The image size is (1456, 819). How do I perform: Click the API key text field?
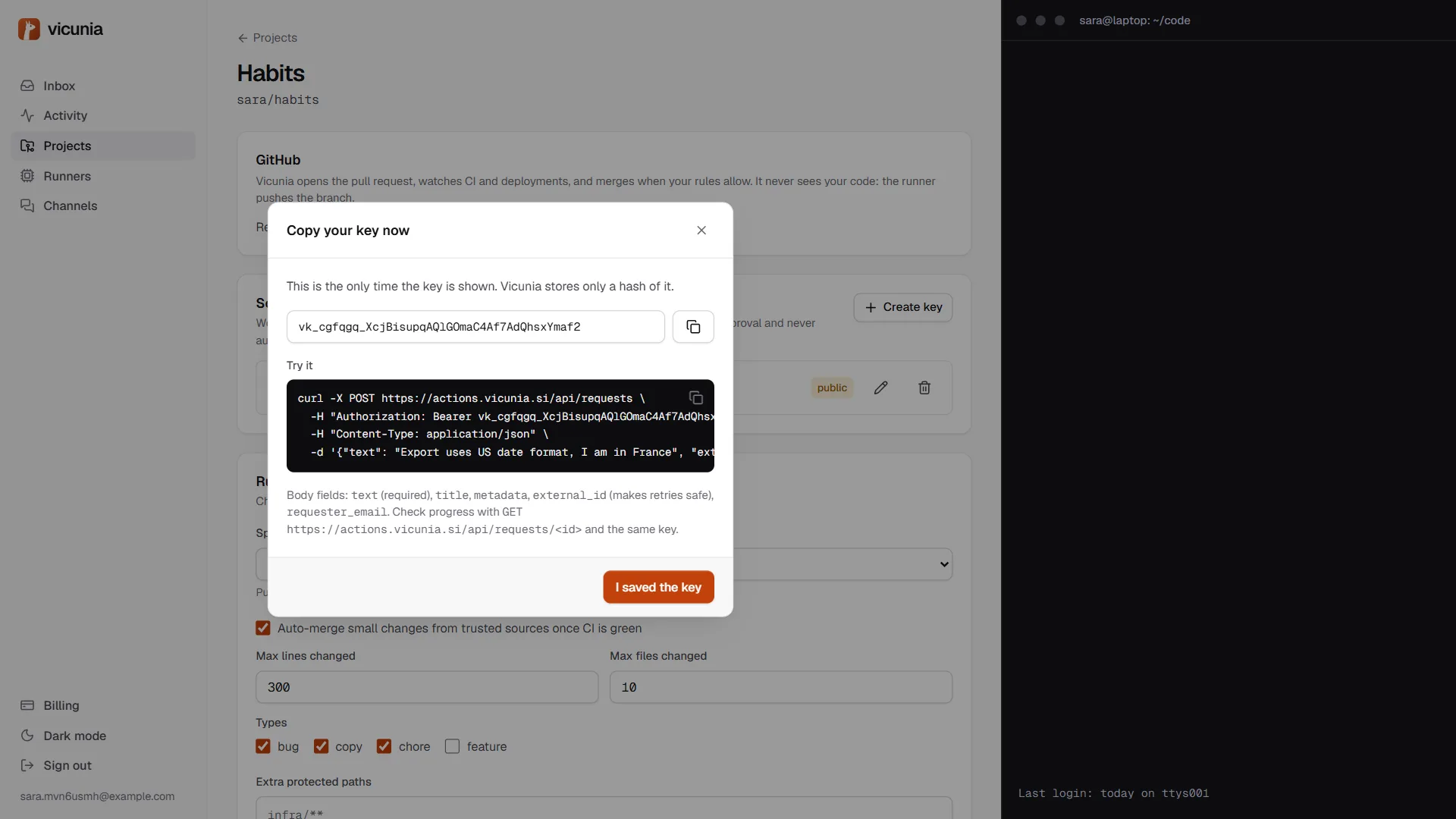(475, 327)
